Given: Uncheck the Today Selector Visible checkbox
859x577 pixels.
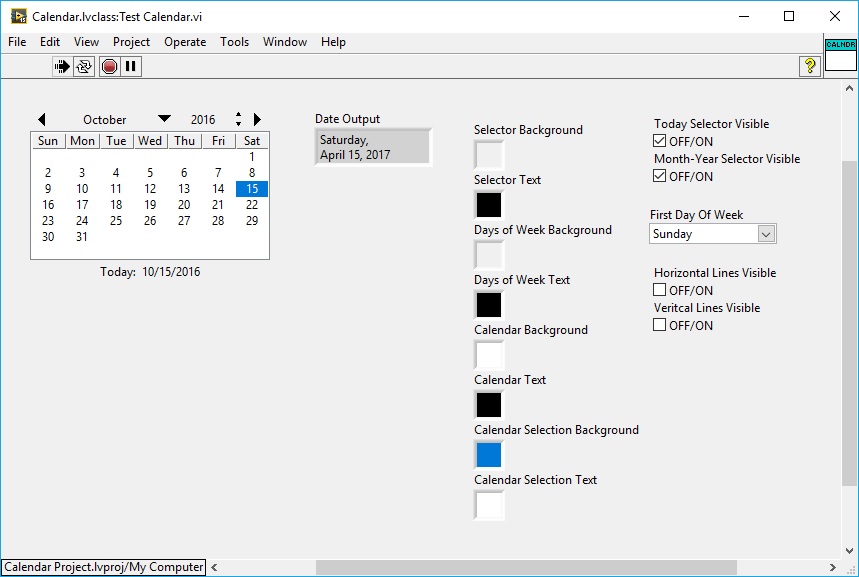Looking at the screenshot, I should pyautogui.click(x=660, y=141).
